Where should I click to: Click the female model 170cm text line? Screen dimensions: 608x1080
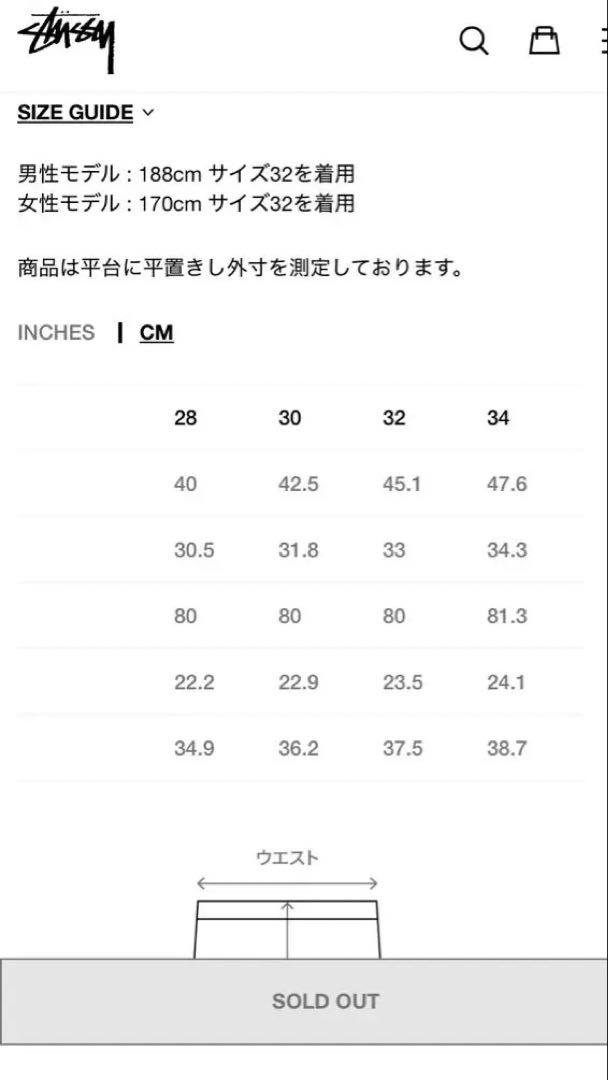tap(186, 204)
